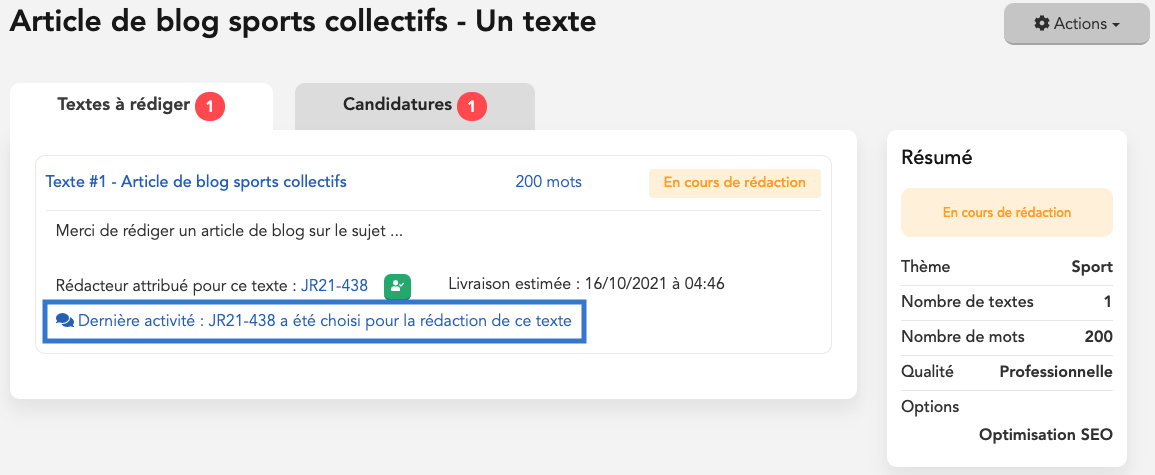Screen dimensions: 1155x475
Task: Click the red badge on Textes à rédiger
Action: [209, 108]
